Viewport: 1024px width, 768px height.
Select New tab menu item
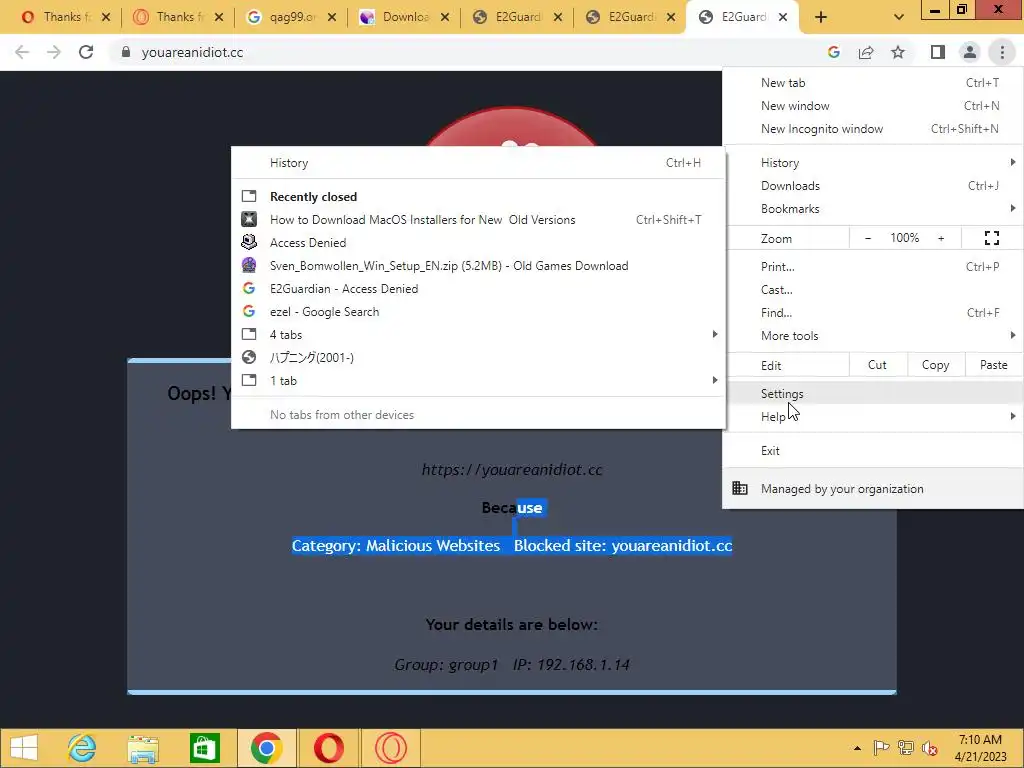pos(872,83)
